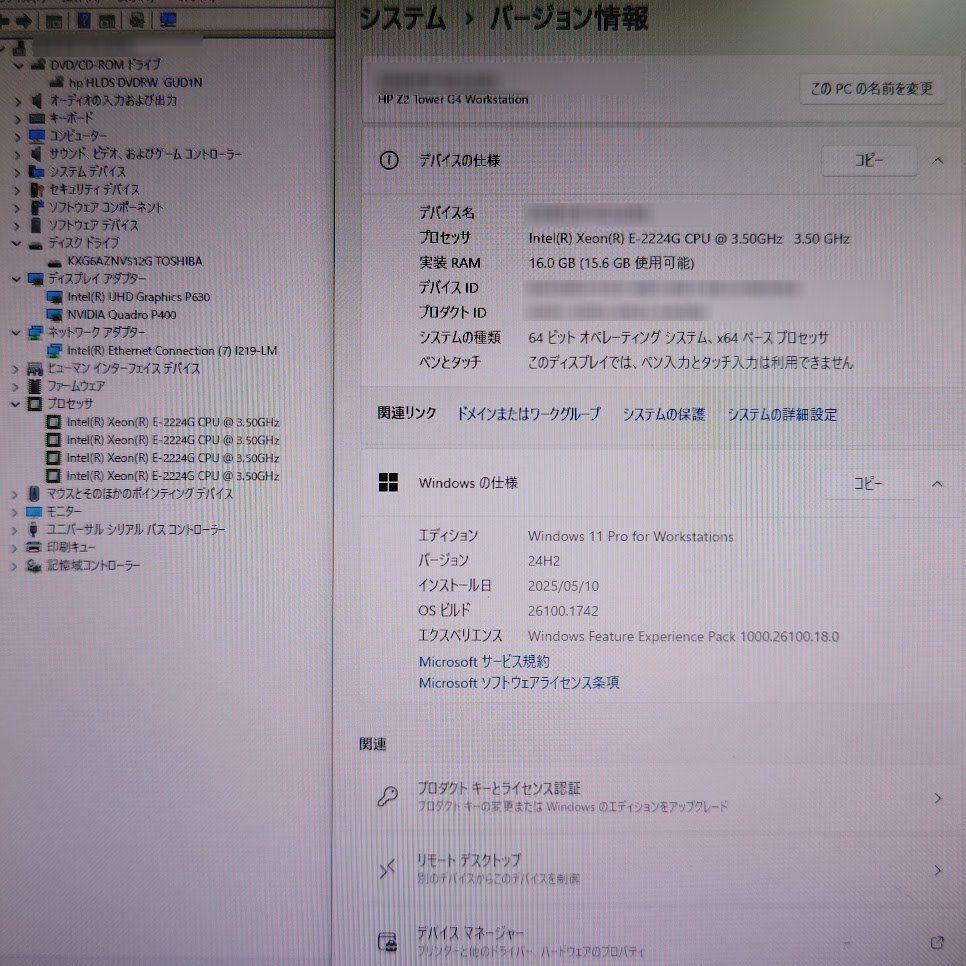
Task: Collapse the プロセッサ tree node
Action: (17, 404)
